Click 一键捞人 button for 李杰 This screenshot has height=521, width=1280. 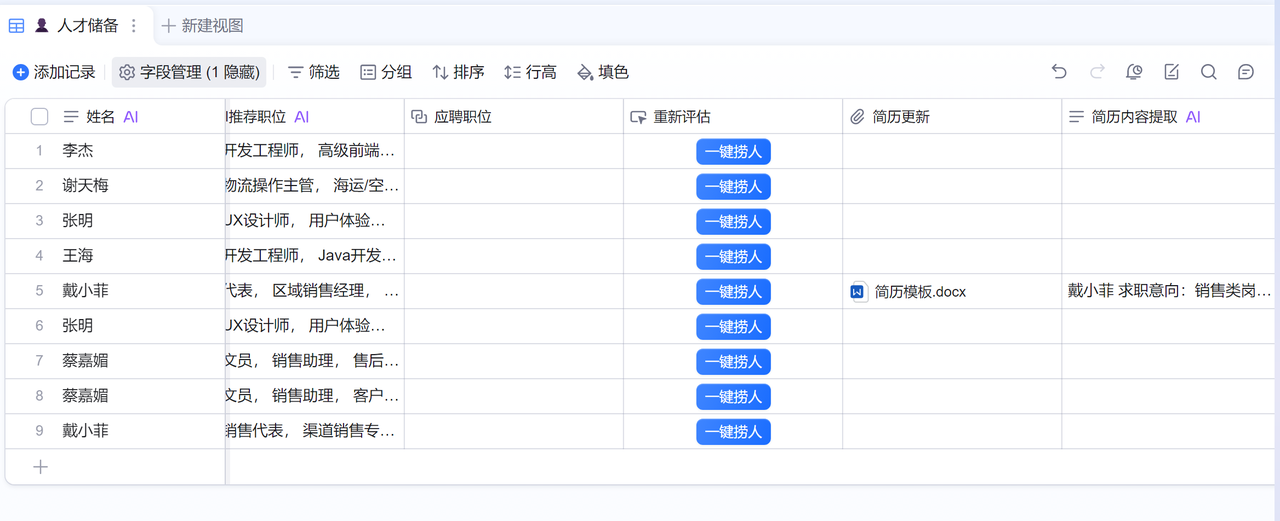pos(733,152)
